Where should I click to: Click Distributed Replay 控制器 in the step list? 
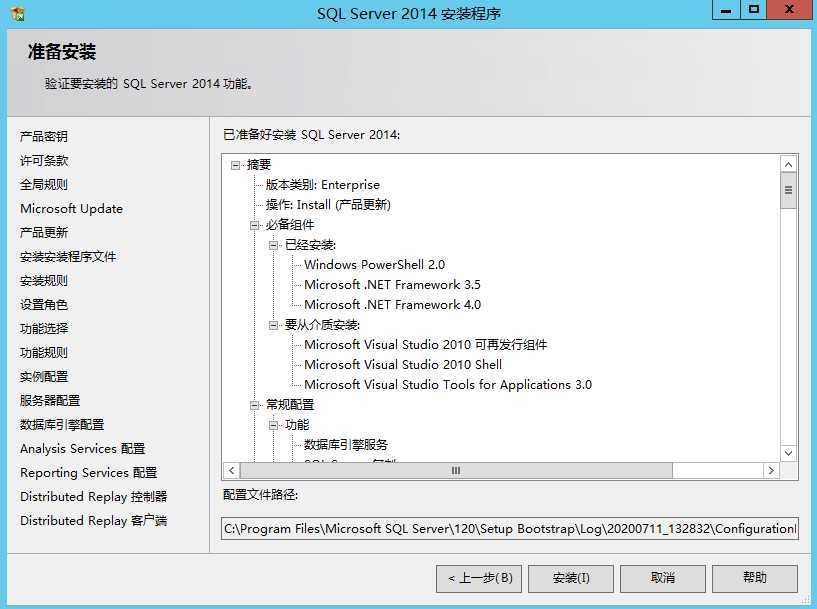(x=93, y=496)
